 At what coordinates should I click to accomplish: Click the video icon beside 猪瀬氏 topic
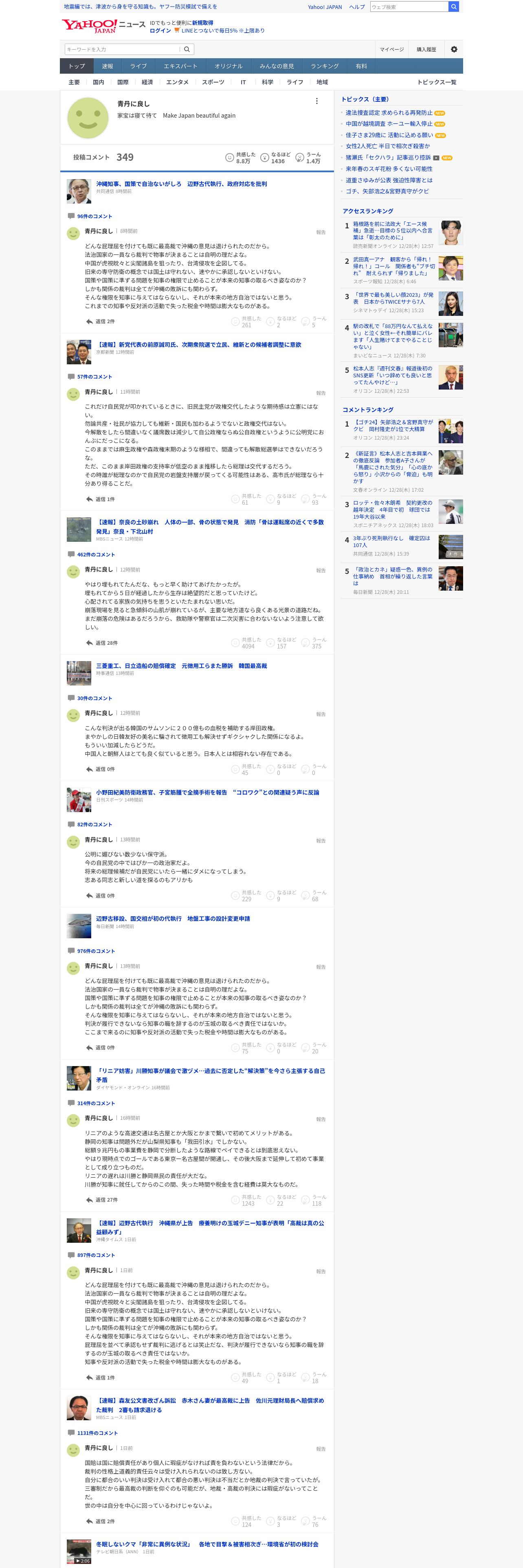[436, 158]
